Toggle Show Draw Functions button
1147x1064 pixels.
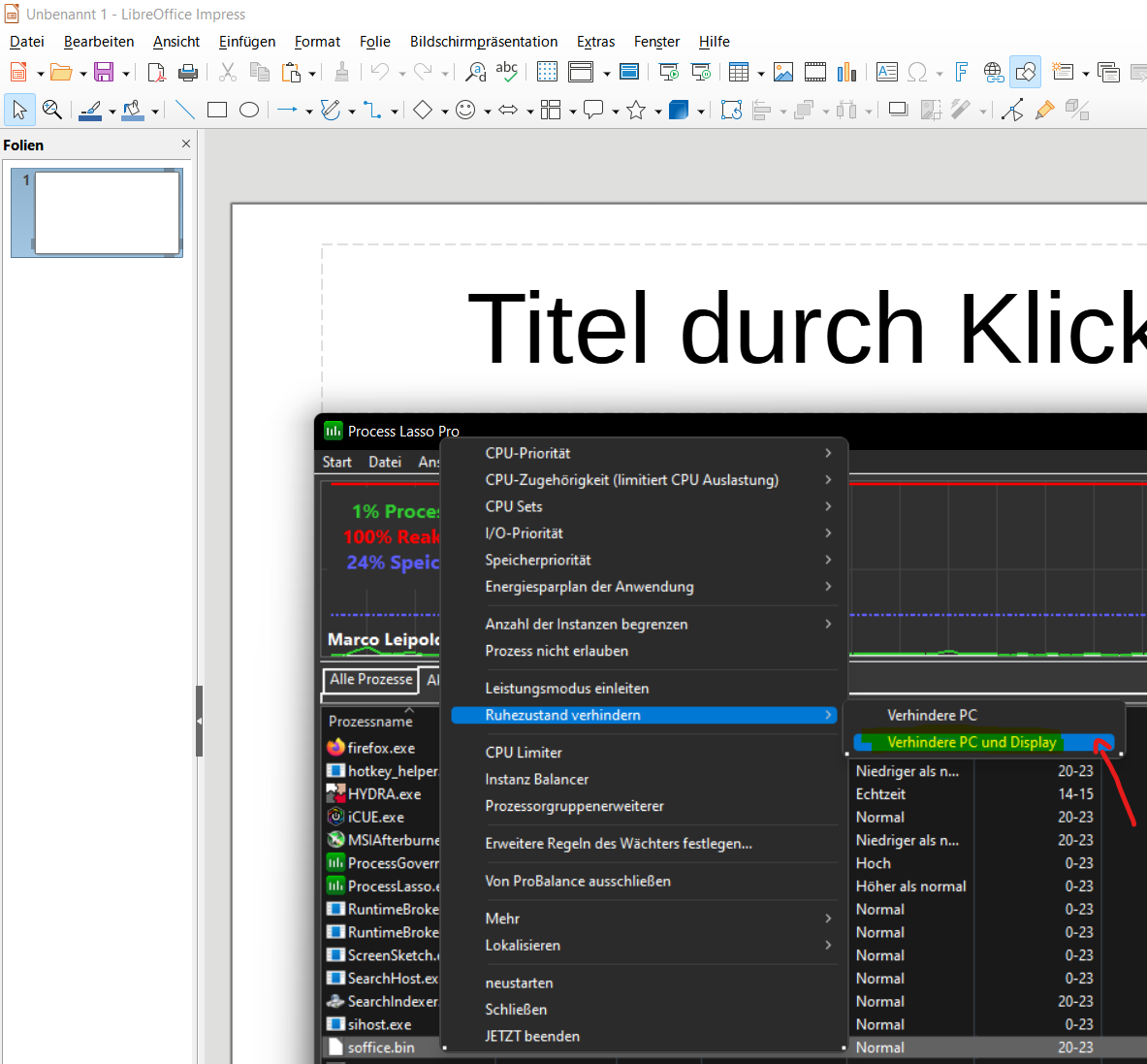1026,72
